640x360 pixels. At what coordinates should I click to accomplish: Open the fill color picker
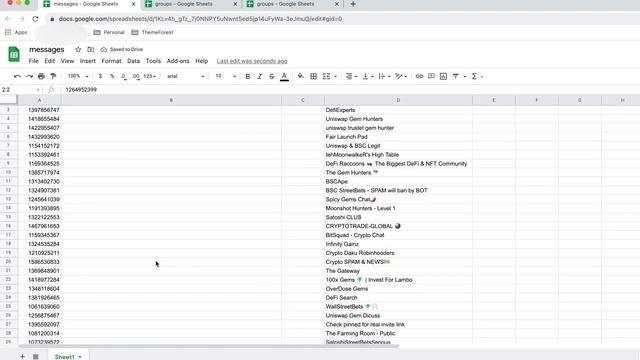[301, 76]
